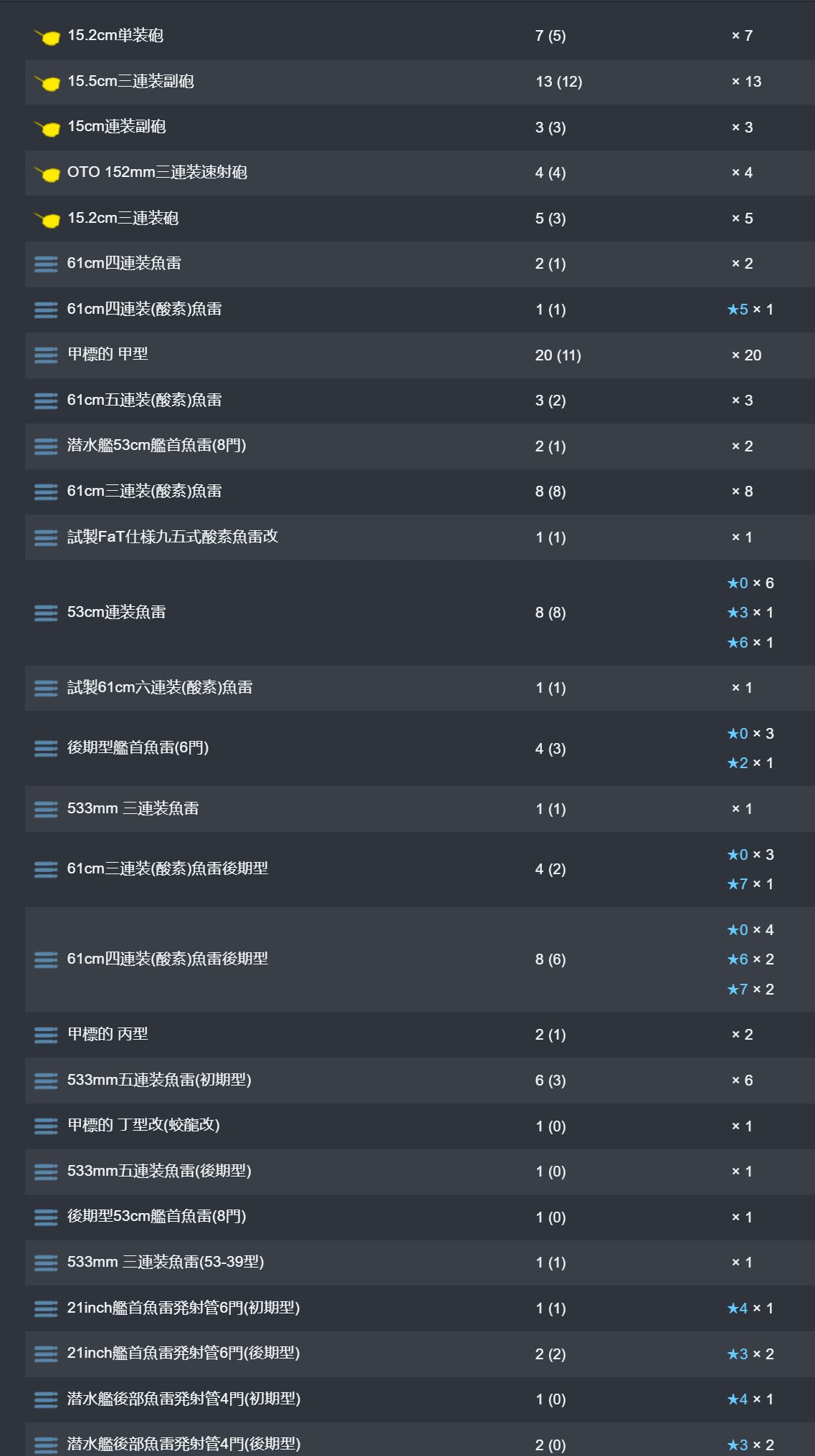Click the torpedo icon next to 53cm連装魚雷
815x1456 pixels.
(x=46, y=613)
